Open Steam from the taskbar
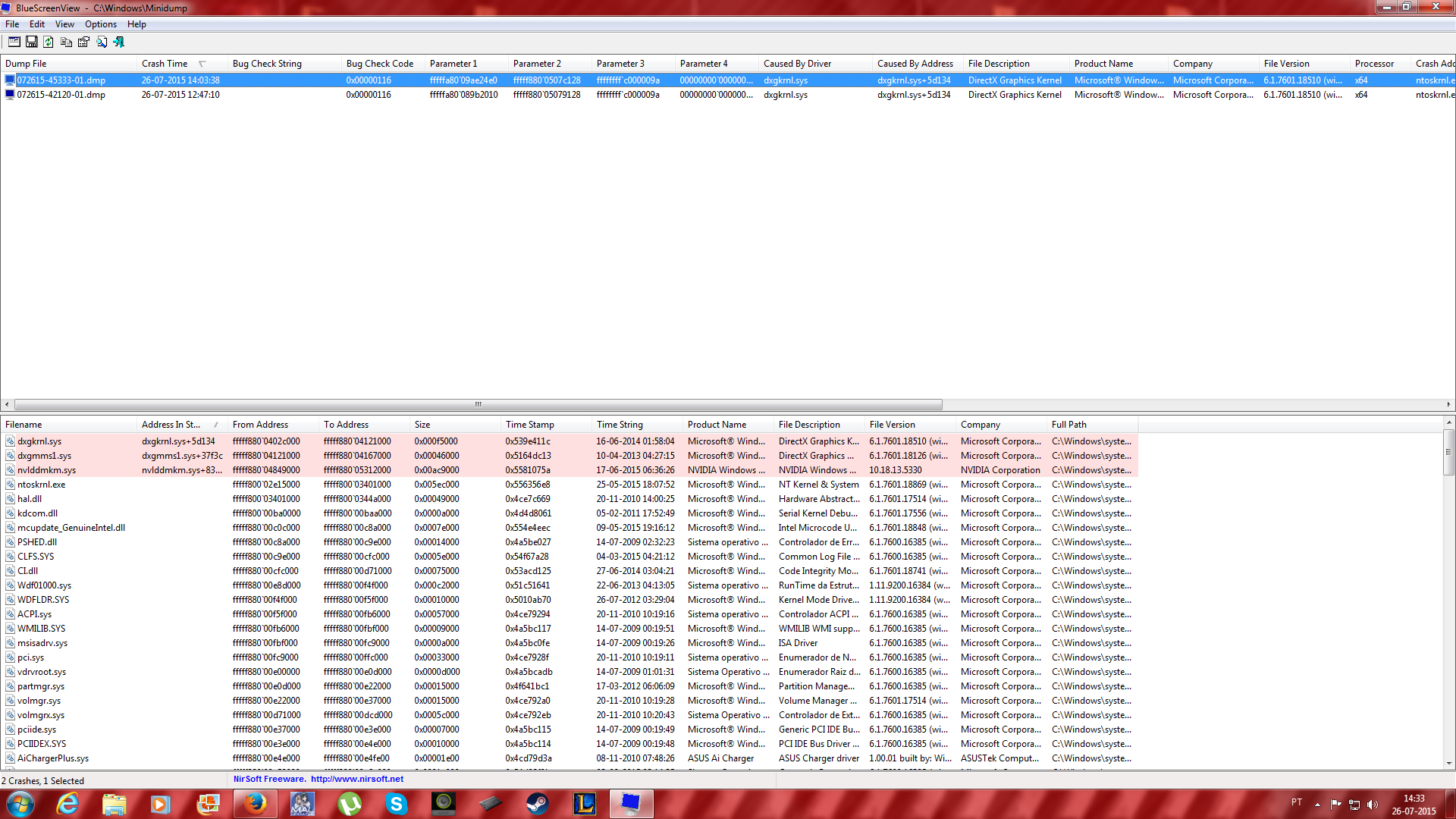Viewport: 1456px width, 819px height. click(537, 804)
